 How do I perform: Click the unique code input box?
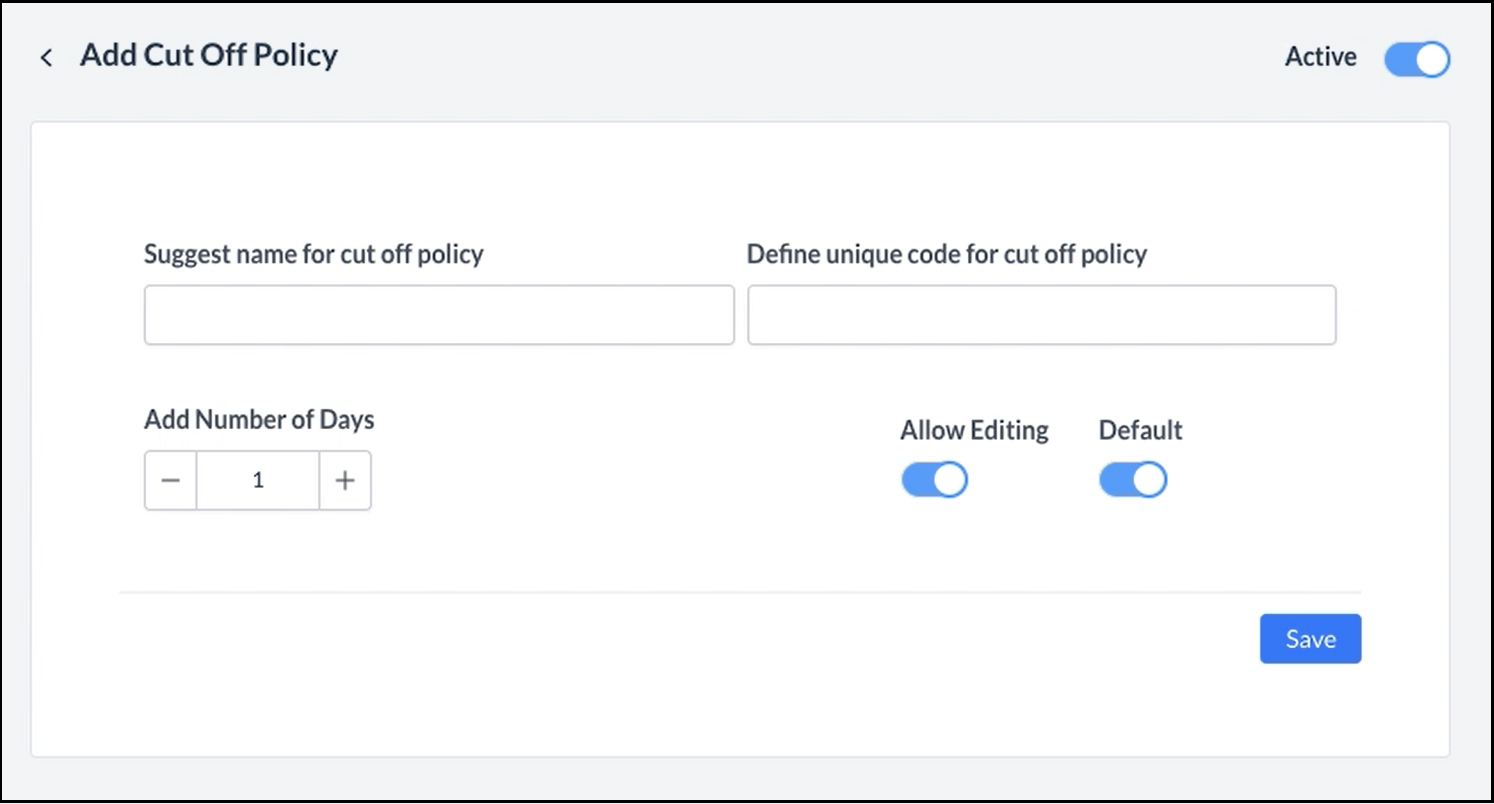coord(1041,315)
